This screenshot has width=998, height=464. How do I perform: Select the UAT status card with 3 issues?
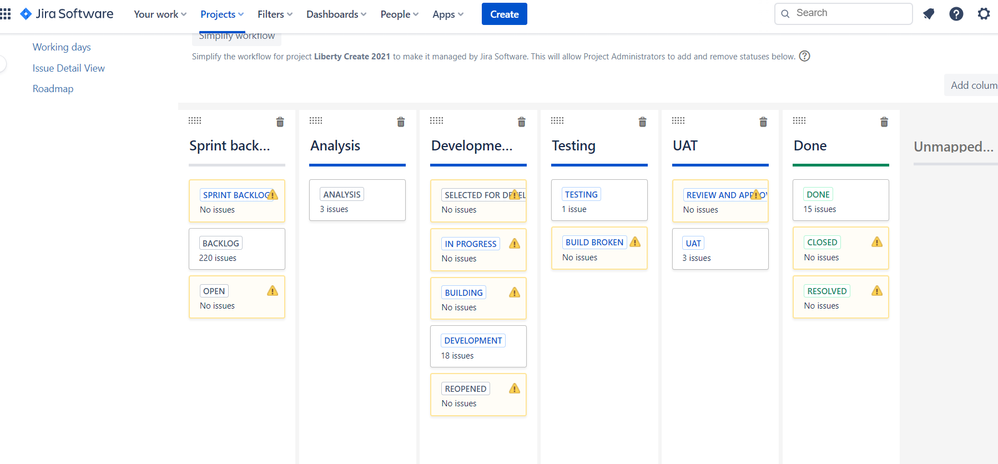pos(720,249)
